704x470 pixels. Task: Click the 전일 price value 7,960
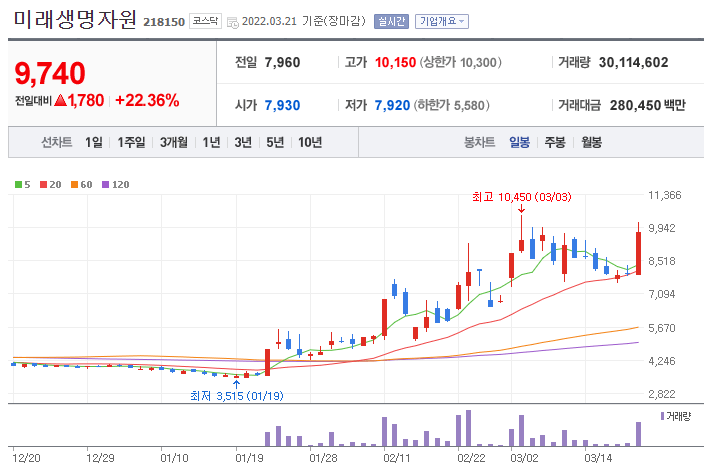tap(282, 62)
